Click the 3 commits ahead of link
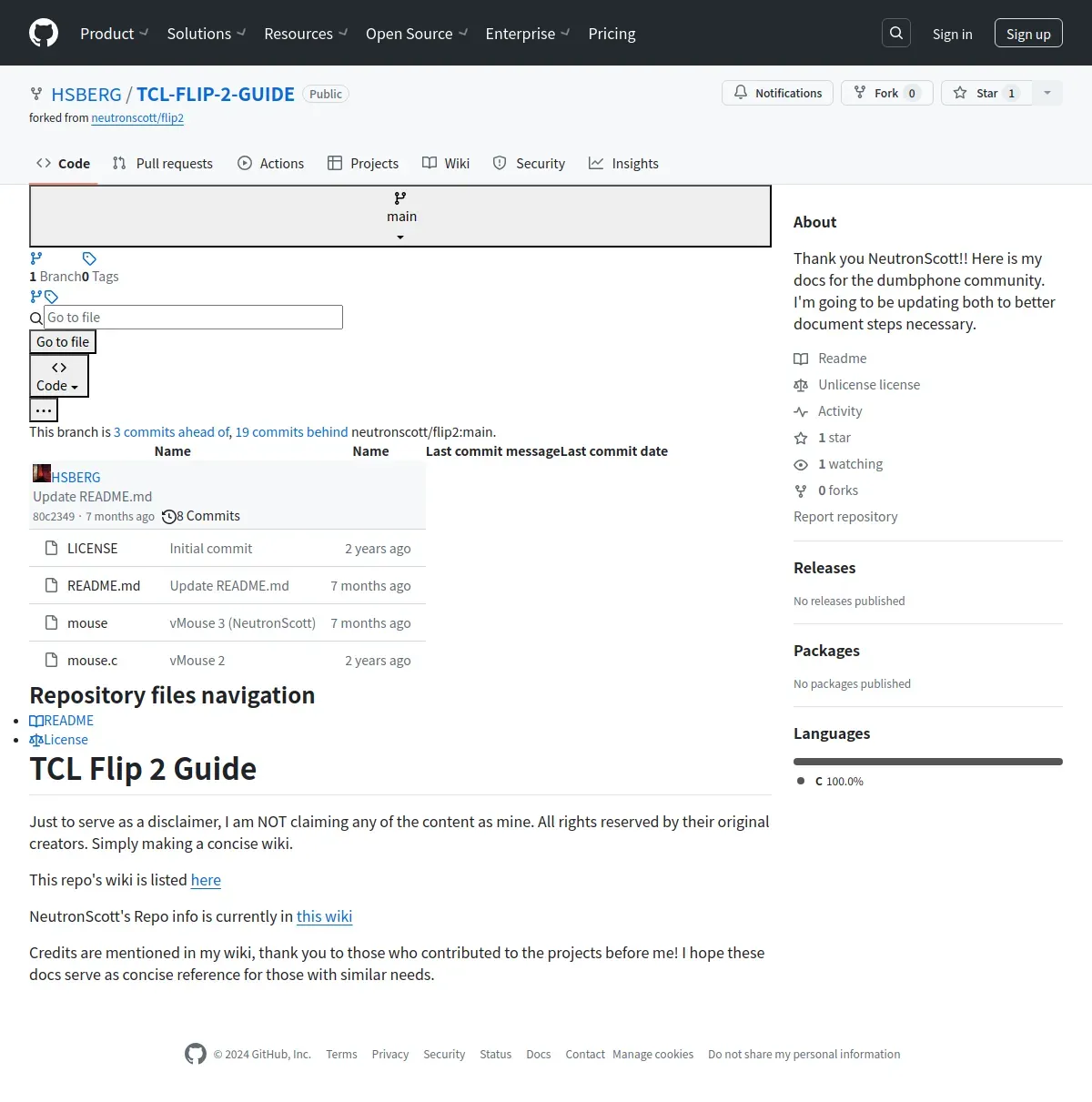This screenshot has width=1092, height=1102. (x=172, y=432)
